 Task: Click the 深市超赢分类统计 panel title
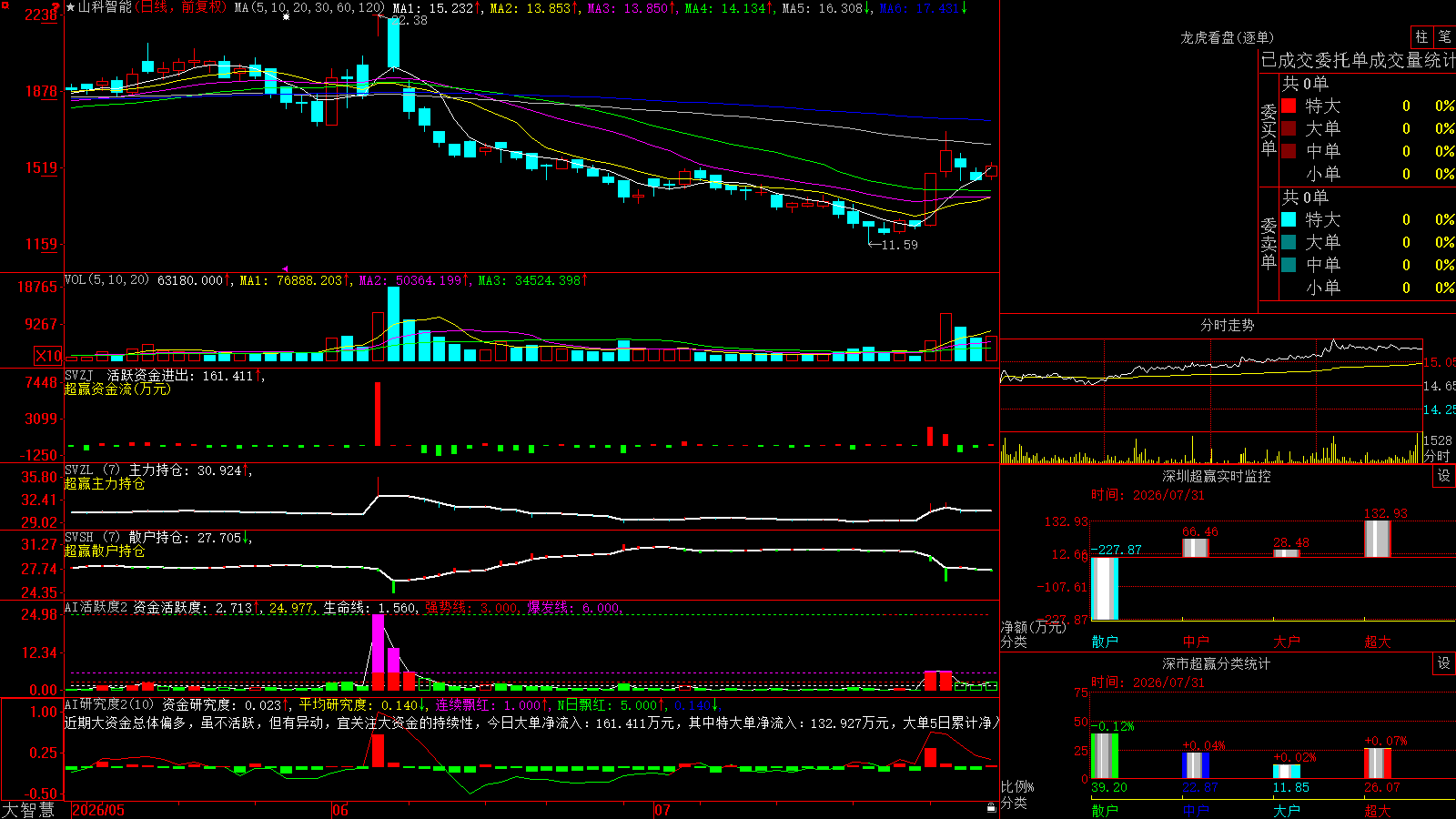pyautogui.click(x=1216, y=663)
